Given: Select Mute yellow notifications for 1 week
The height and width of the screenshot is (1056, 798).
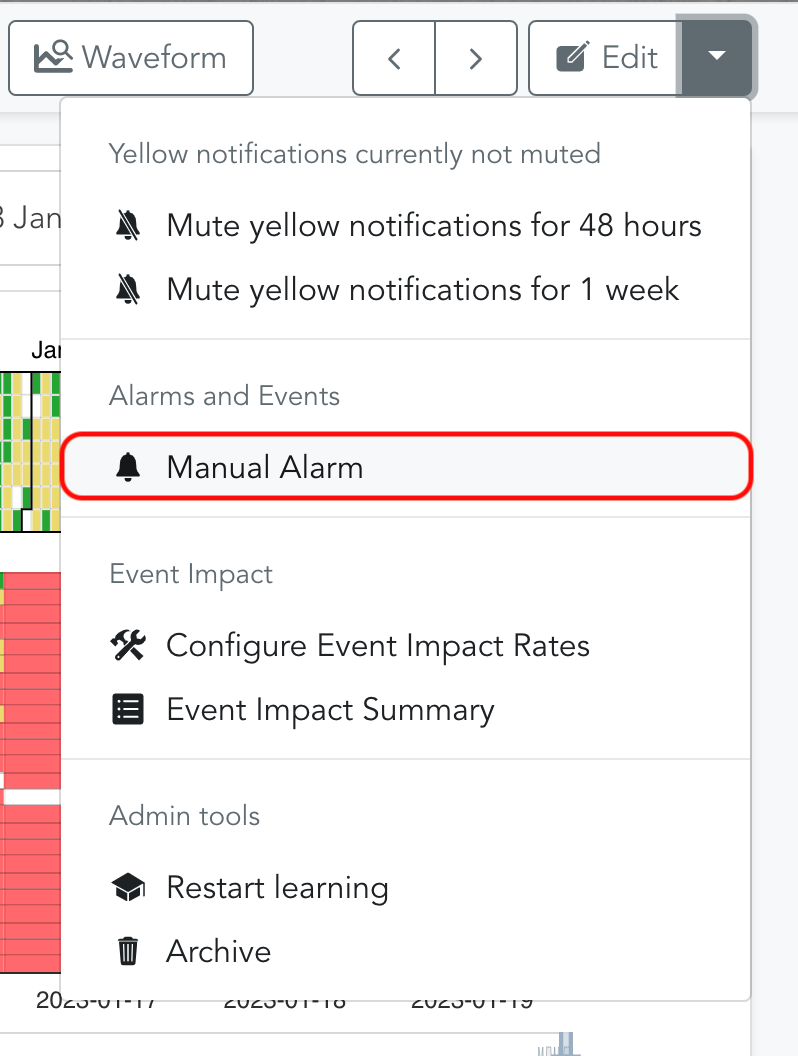Looking at the screenshot, I should (423, 290).
